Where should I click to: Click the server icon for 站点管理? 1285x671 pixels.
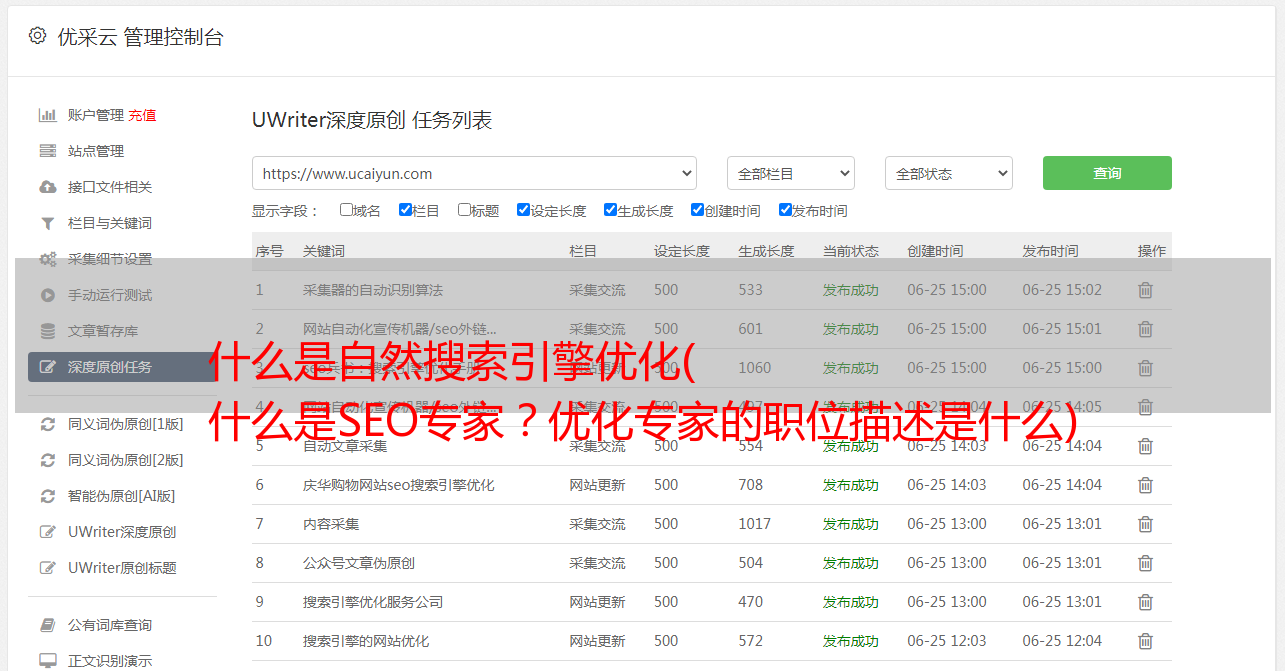coord(47,151)
